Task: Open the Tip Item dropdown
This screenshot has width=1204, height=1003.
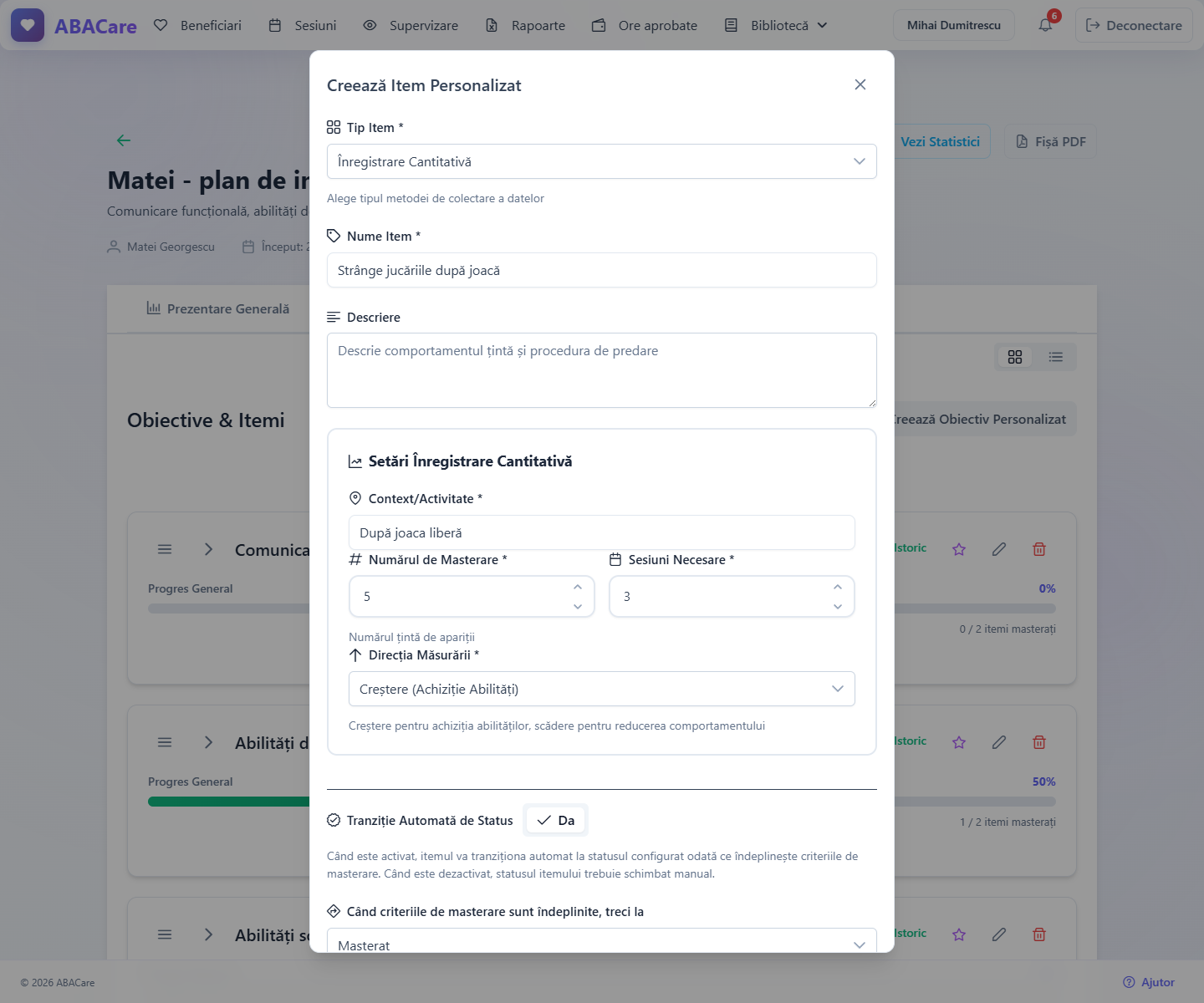Action: point(602,161)
